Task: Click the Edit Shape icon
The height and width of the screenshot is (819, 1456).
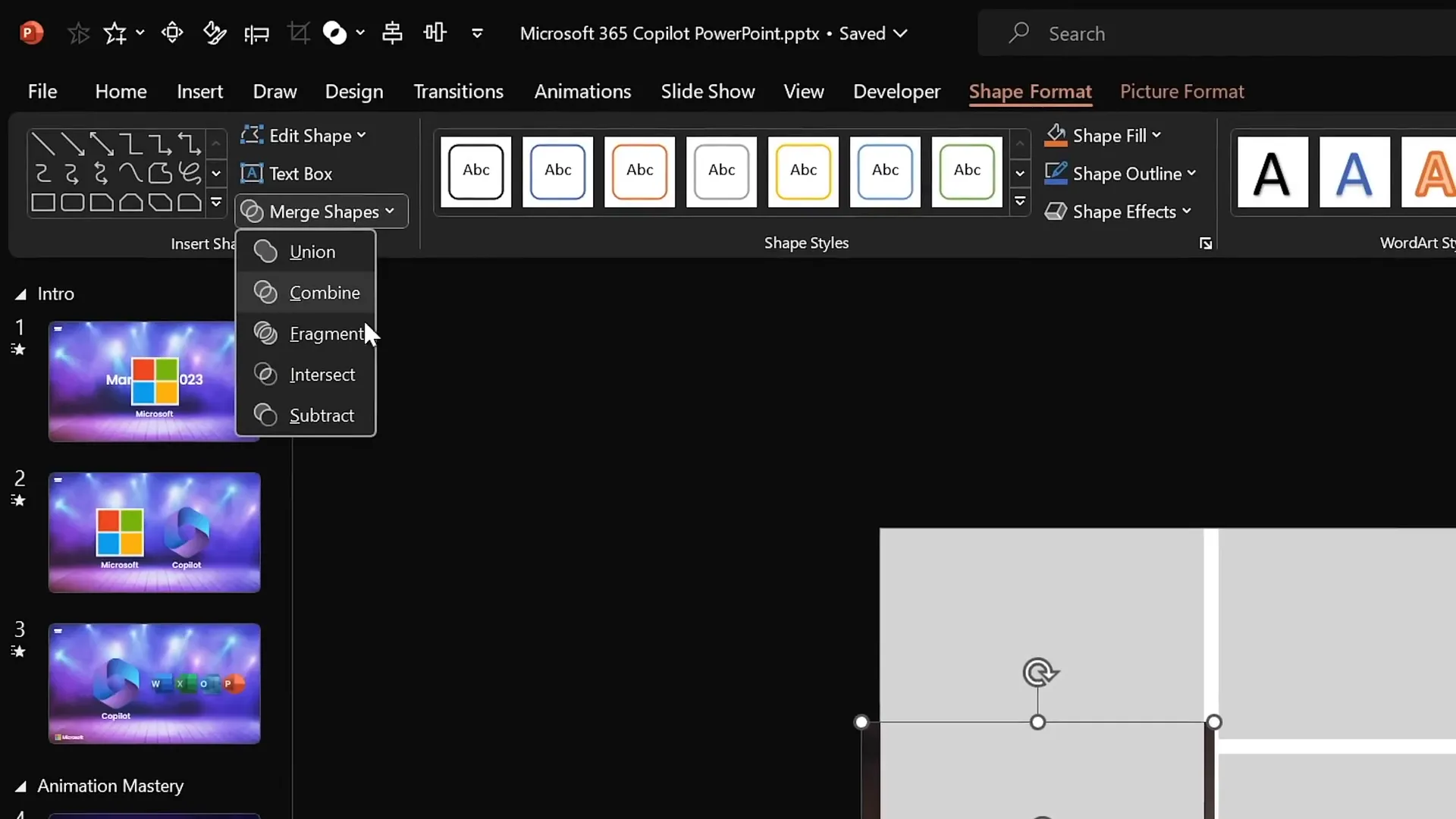Action: (x=253, y=135)
